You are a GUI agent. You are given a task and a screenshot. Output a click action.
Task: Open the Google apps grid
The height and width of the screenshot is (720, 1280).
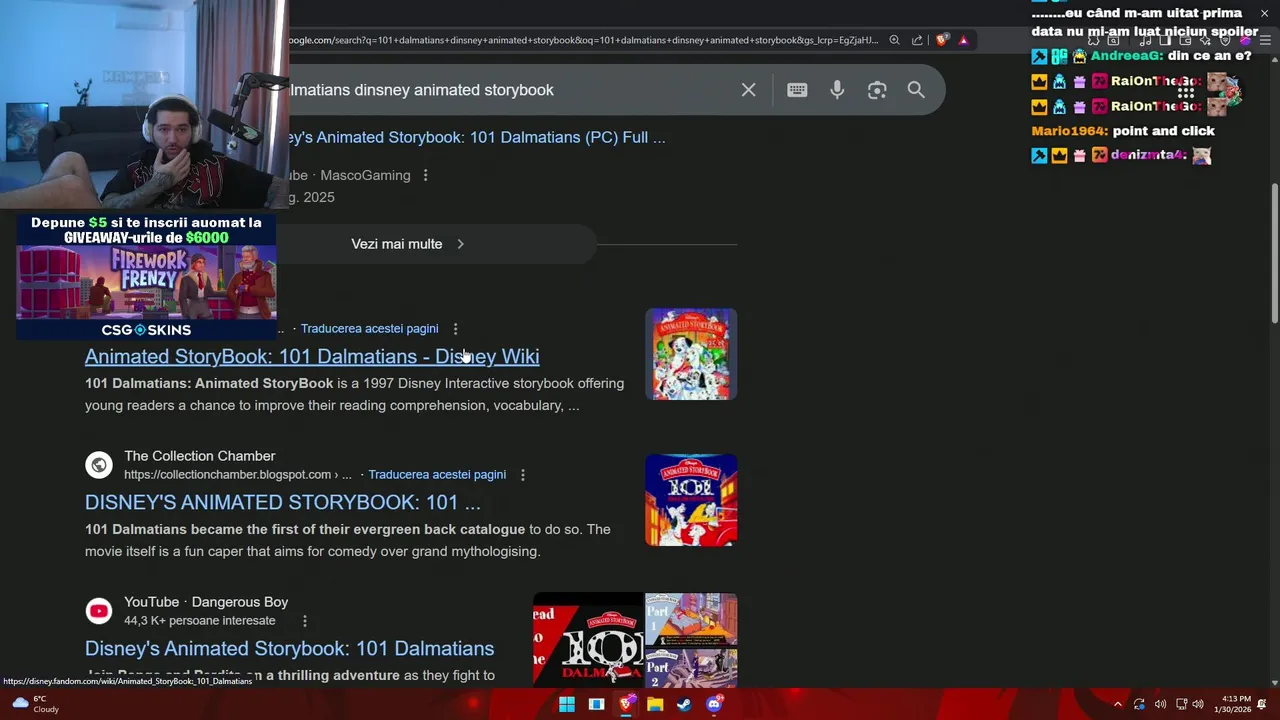click(x=1186, y=91)
